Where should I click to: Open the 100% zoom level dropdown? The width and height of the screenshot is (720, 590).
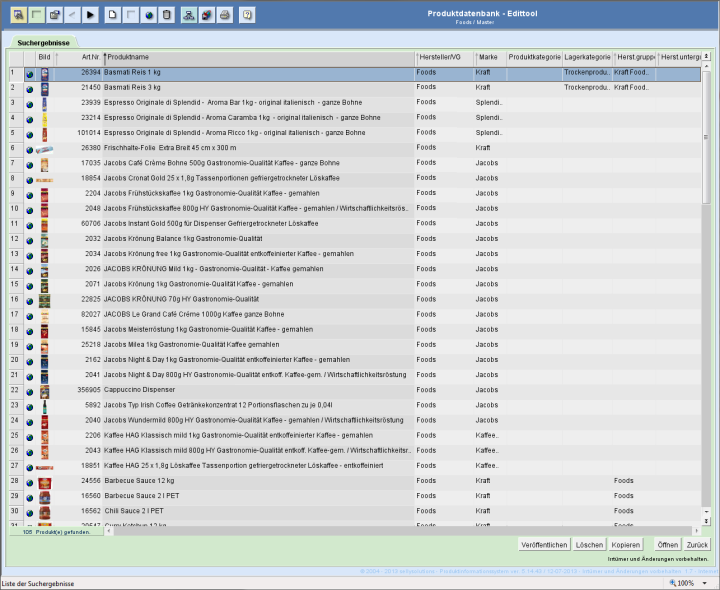click(688, 582)
